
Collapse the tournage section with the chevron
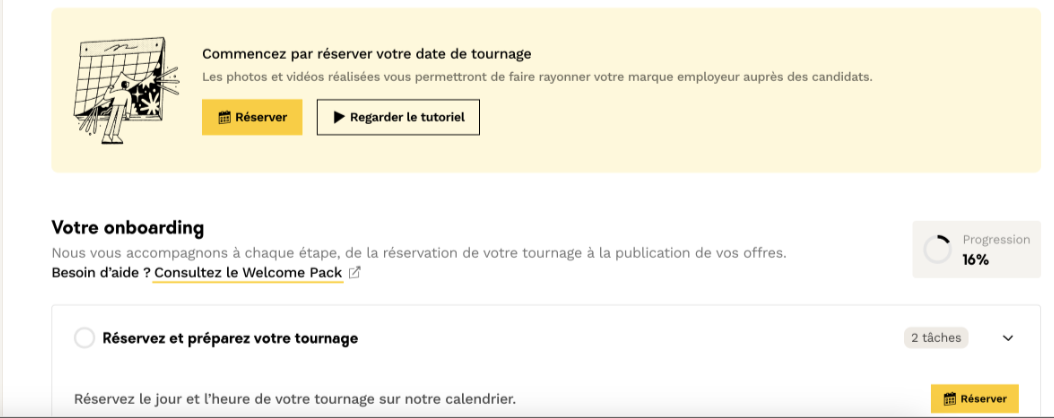tap(1007, 338)
